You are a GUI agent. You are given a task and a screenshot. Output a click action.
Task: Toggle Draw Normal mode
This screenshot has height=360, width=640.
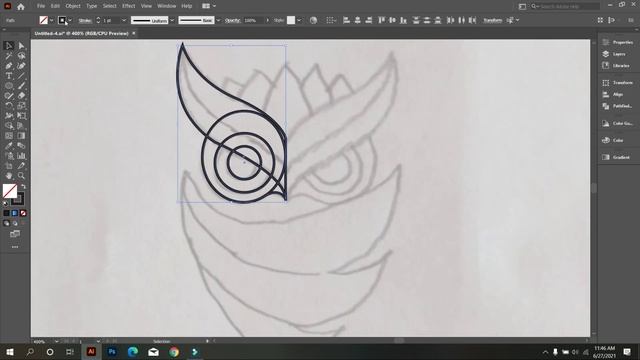(x=6, y=223)
